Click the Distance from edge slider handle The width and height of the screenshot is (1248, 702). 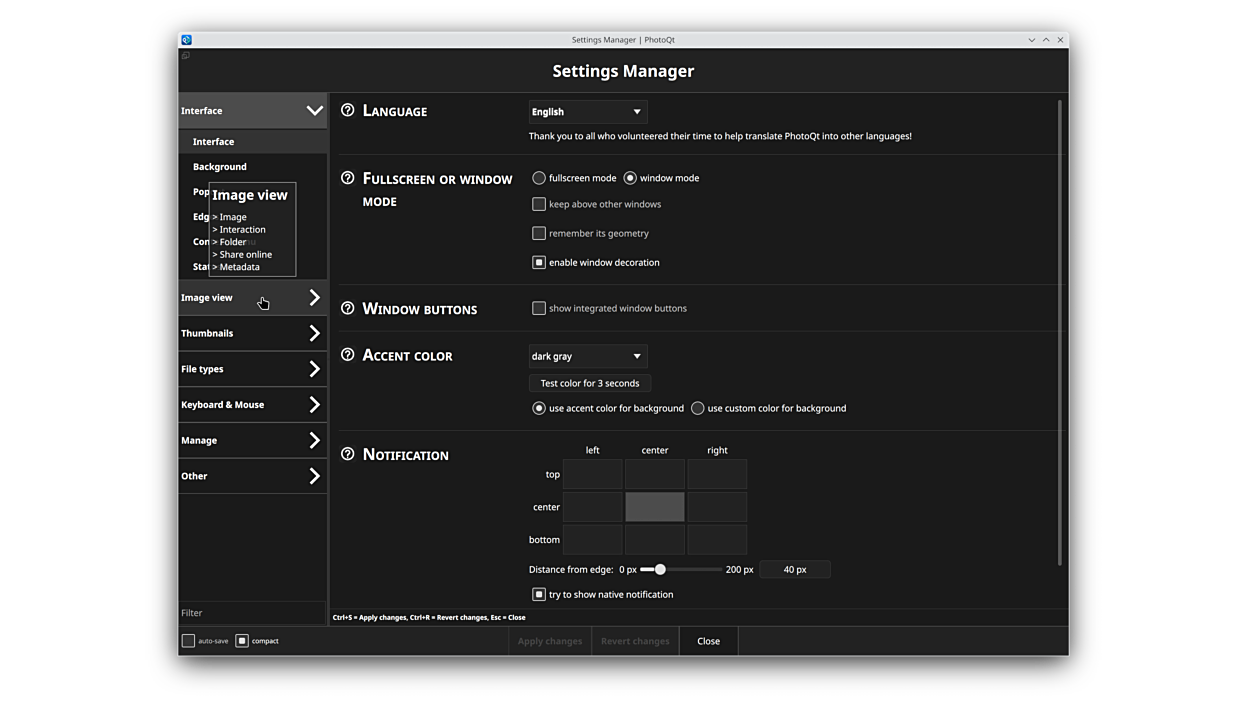[x=660, y=569]
